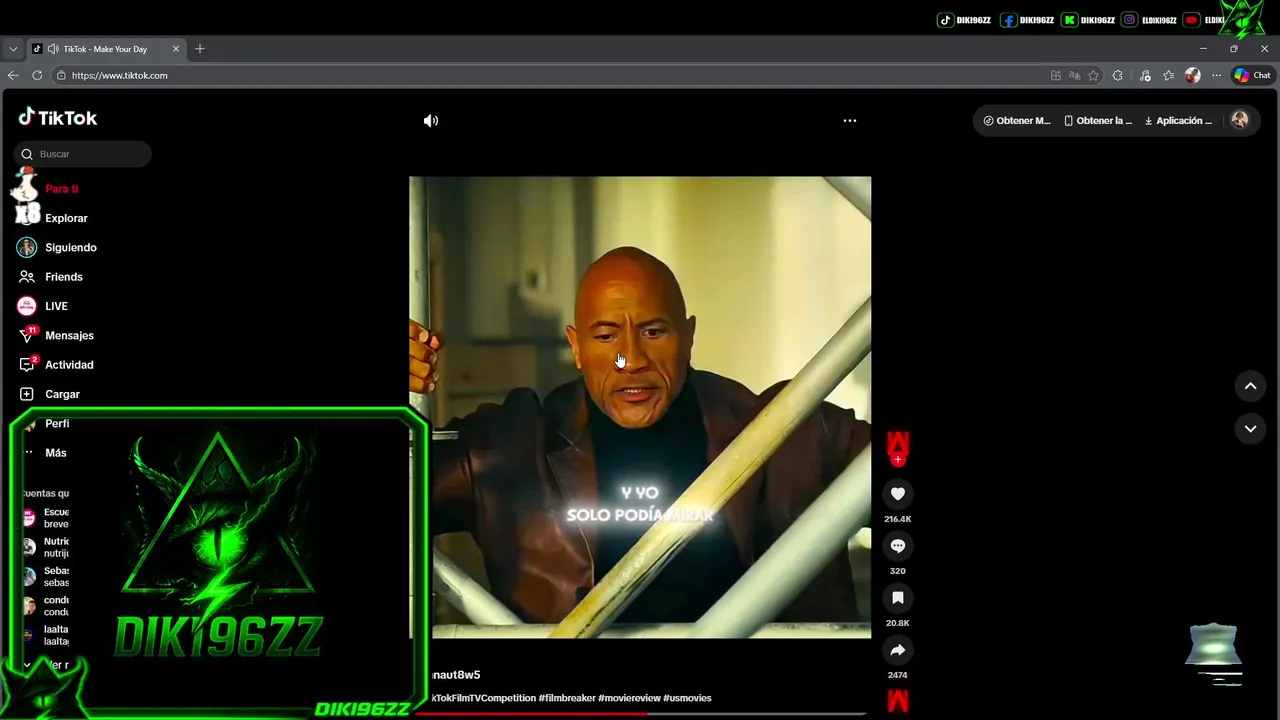
Task: Expand the Ver más accounts chevron
Action: pos(28,665)
